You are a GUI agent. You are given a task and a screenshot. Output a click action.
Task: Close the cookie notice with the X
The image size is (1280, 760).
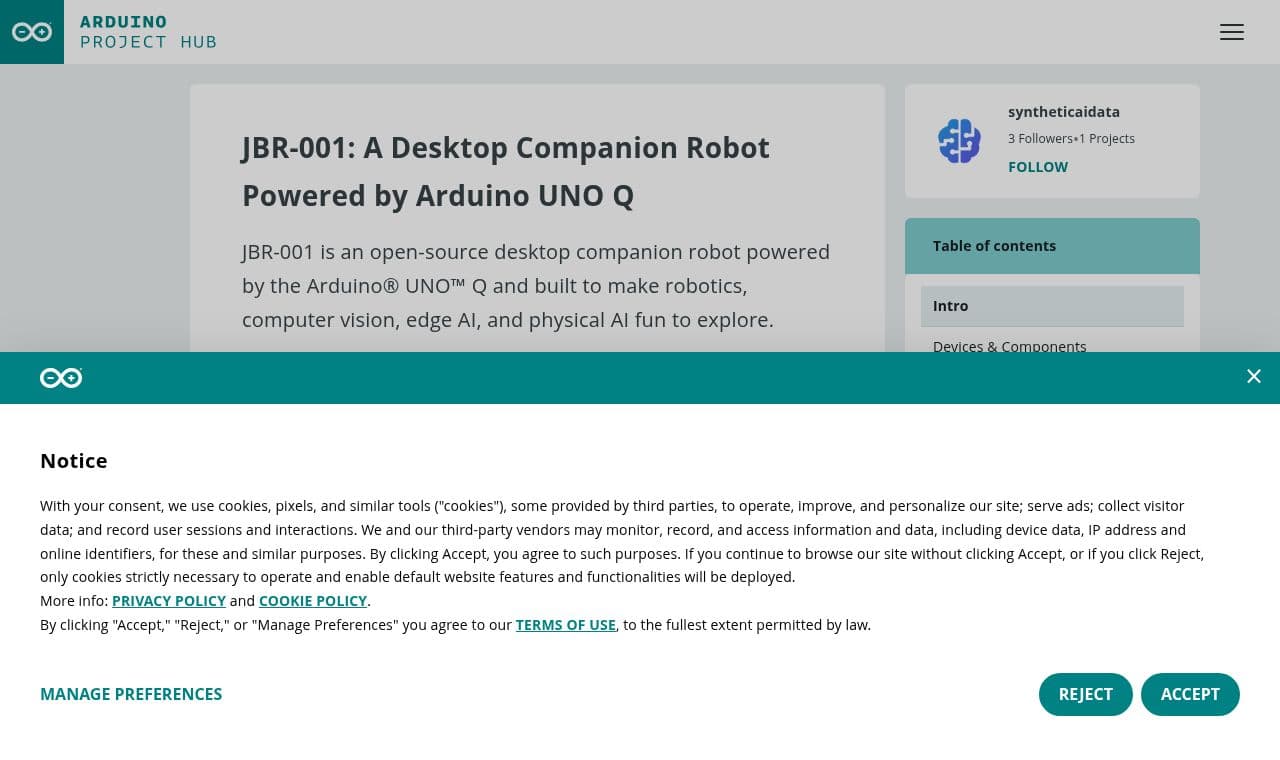(1254, 376)
